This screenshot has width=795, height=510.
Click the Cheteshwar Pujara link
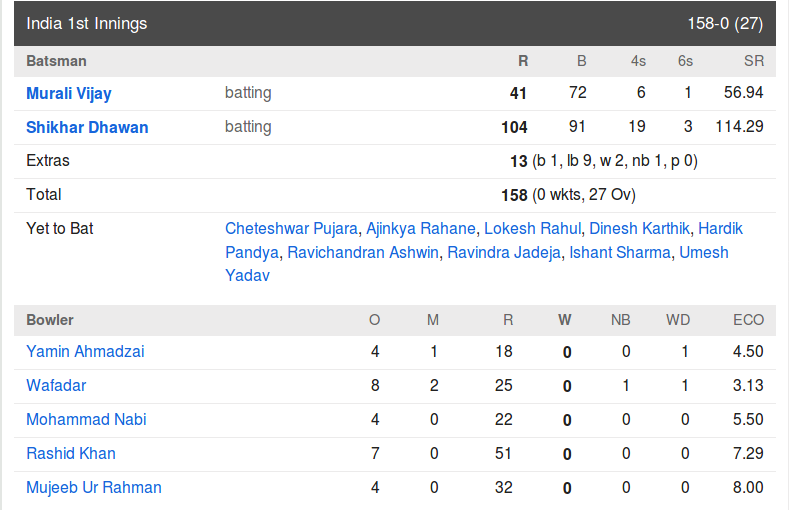click(291, 229)
